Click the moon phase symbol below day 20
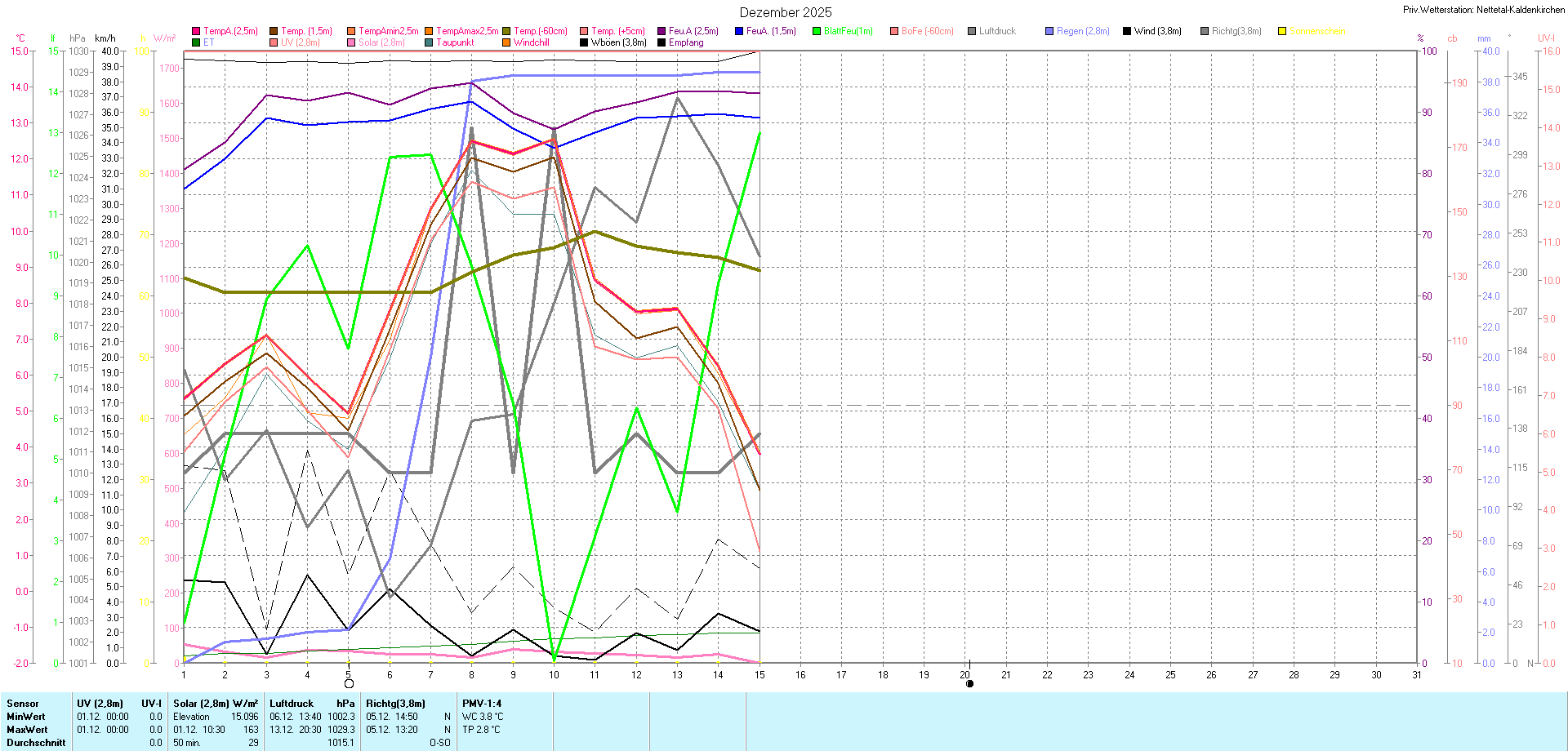The image size is (1568, 751). tap(969, 684)
